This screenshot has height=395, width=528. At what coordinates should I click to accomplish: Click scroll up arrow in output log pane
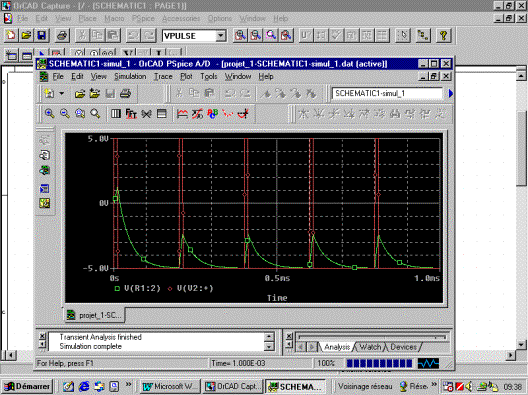coord(269,337)
